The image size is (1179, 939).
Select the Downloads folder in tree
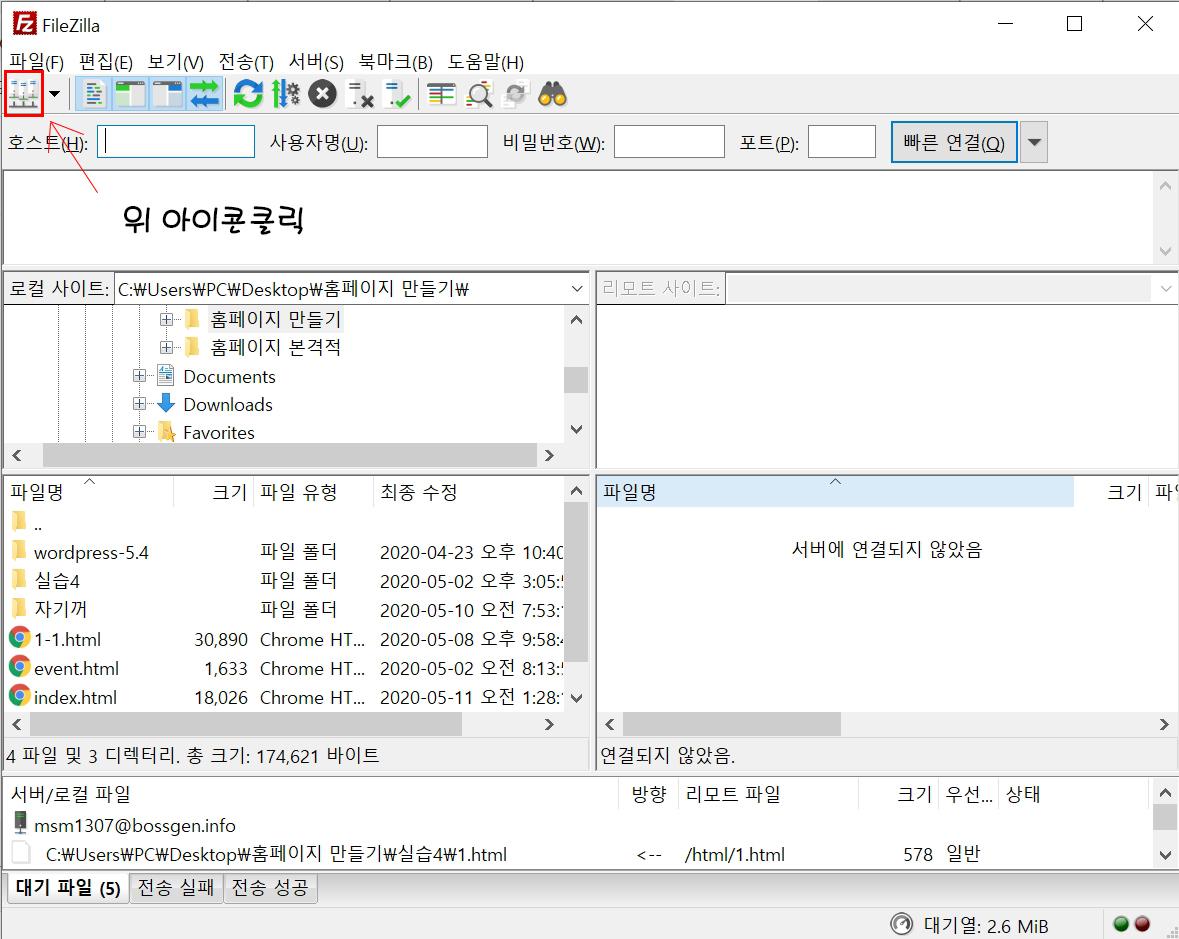[x=228, y=404]
